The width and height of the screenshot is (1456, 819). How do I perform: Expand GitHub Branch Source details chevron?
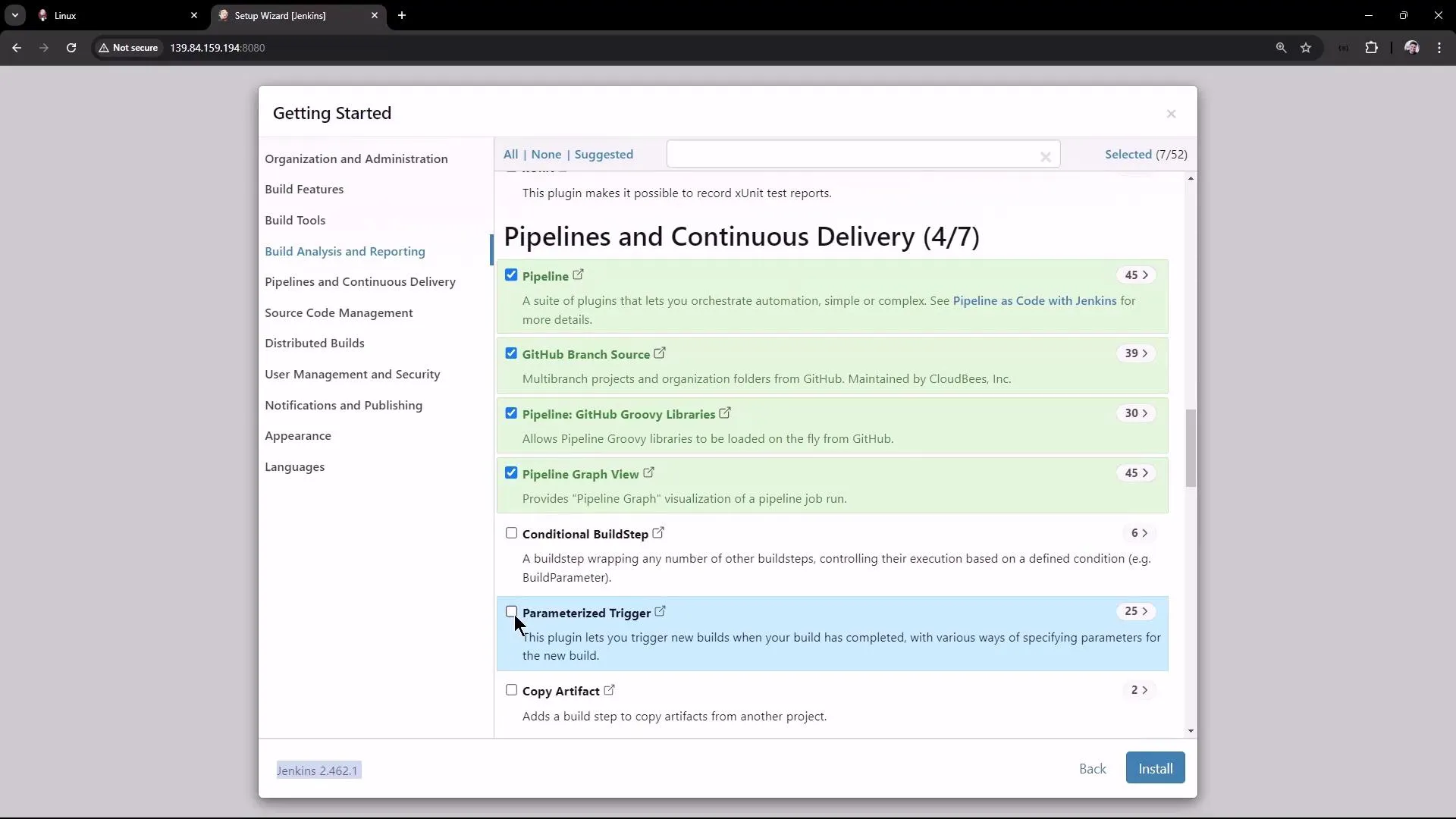[1146, 353]
